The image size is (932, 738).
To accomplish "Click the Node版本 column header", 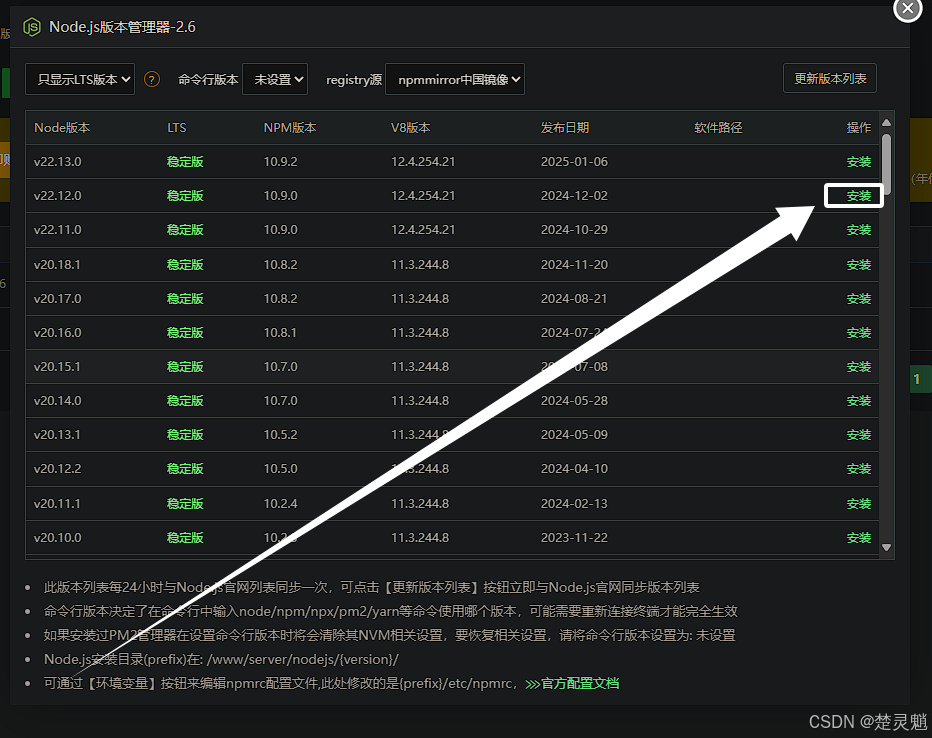I will click(62, 128).
